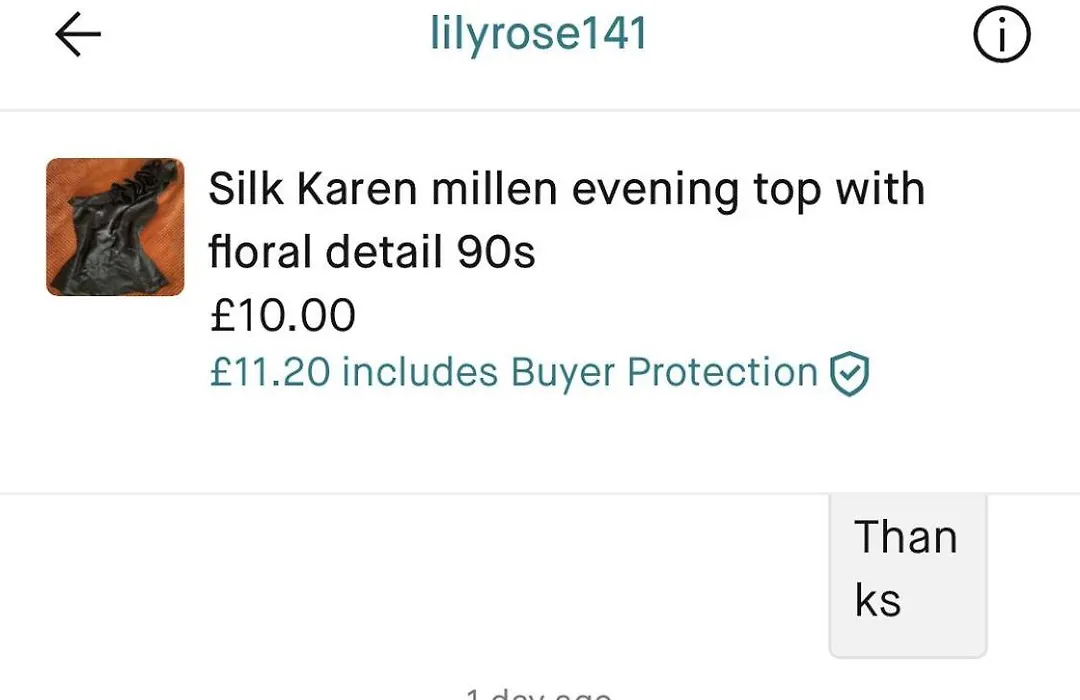Image resolution: width=1080 pixels, height=700 pixels.
Task: Click the circled letter i icon
Action: coord(1001,34)
